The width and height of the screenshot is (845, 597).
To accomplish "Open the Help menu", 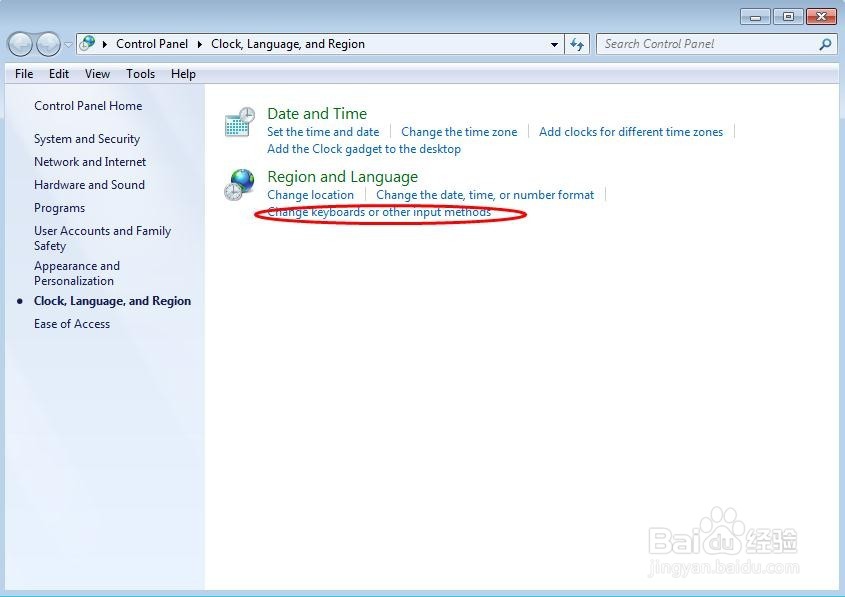I will 183,74.
